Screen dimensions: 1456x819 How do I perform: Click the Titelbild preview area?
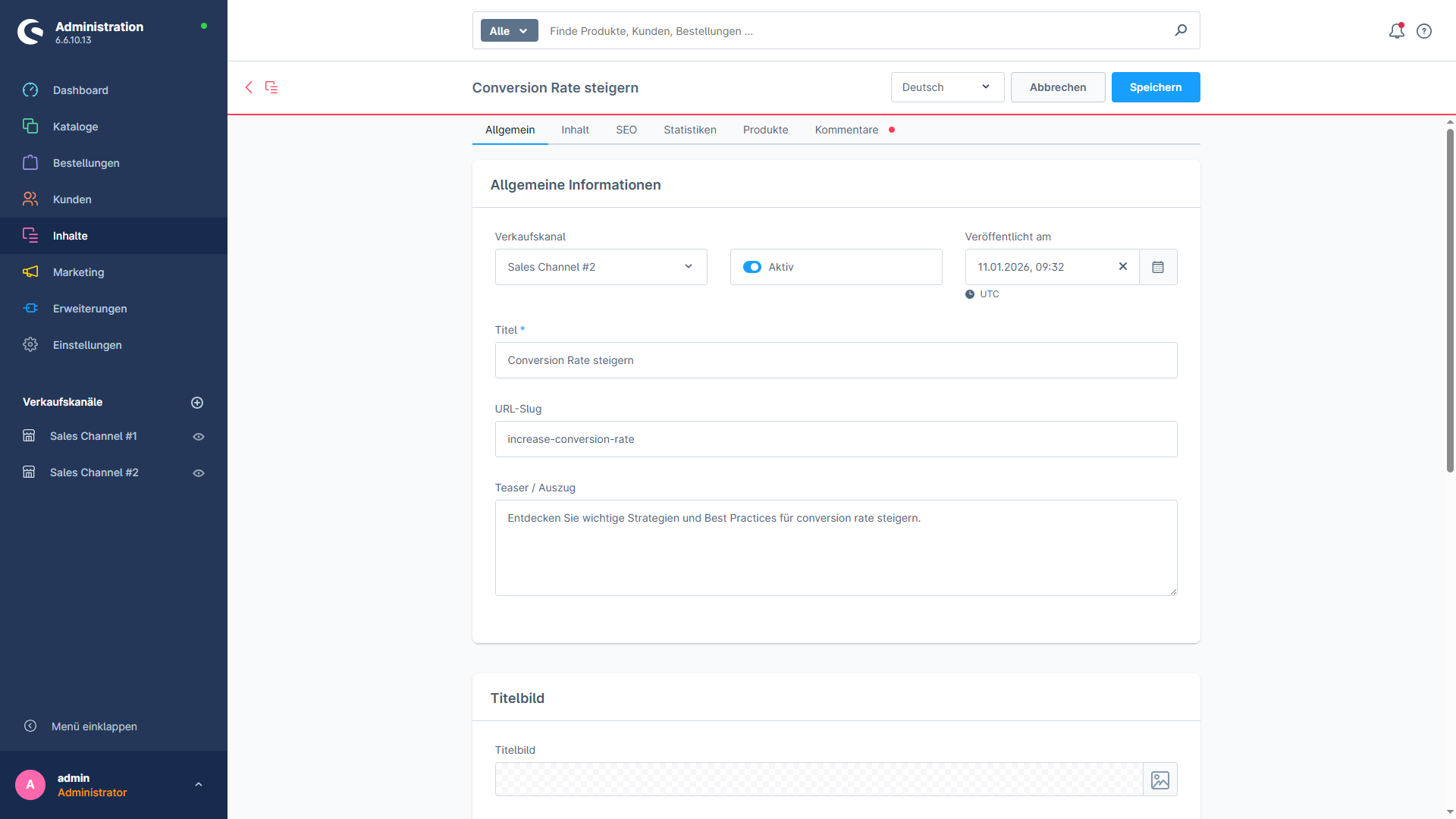tap(819, 780)
